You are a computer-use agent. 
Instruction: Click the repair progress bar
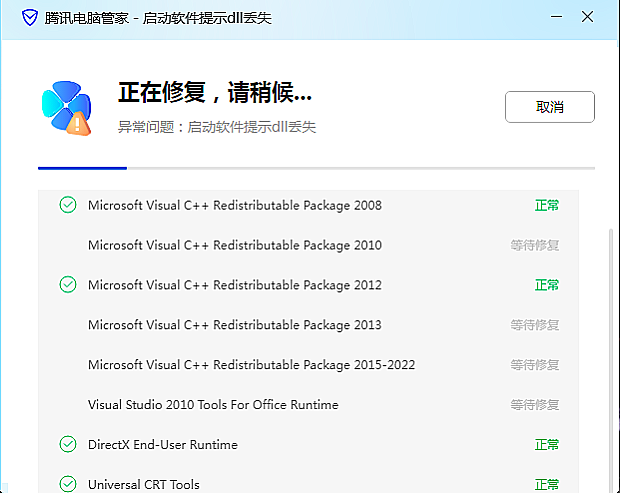coord(316,168)
